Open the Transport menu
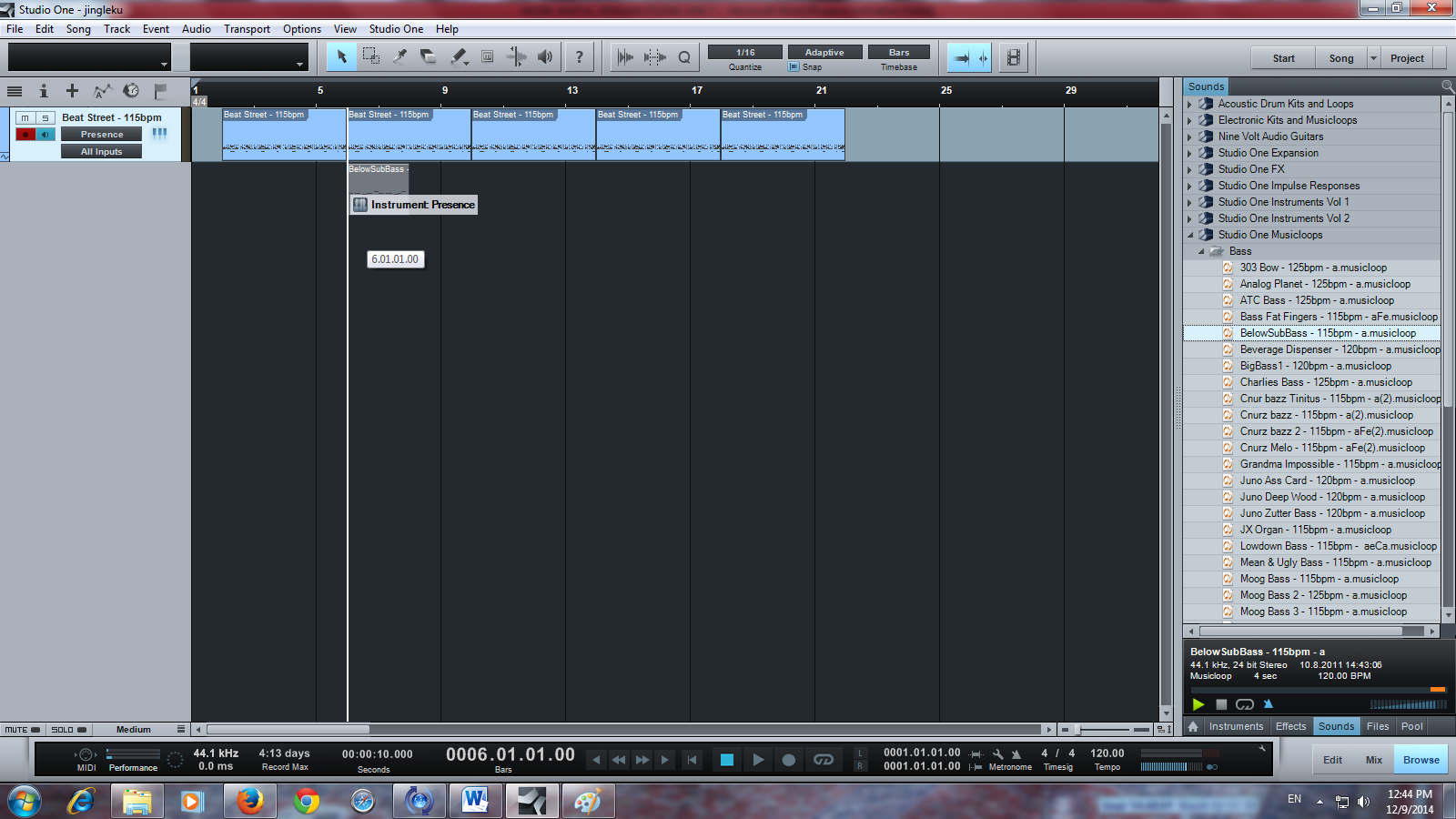Viewport: 1456px width, 819px height. click(247, 29)
